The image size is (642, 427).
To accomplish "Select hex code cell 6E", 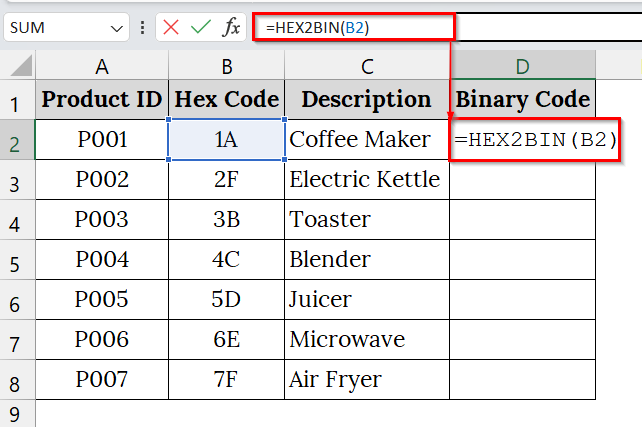I will point(226,340).
